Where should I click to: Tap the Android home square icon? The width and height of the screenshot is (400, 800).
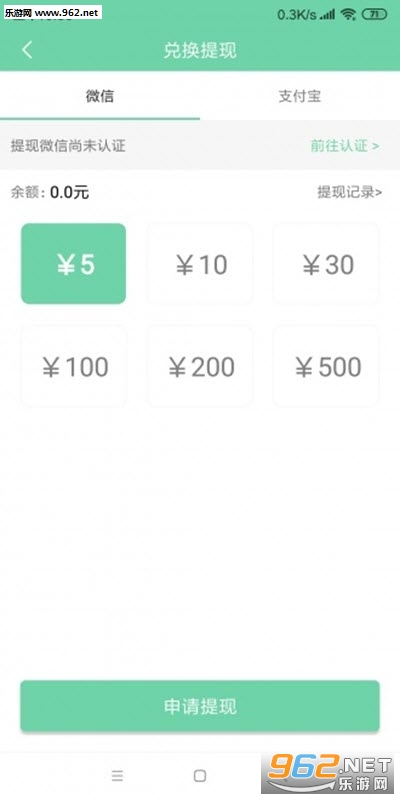click(200, 776)
